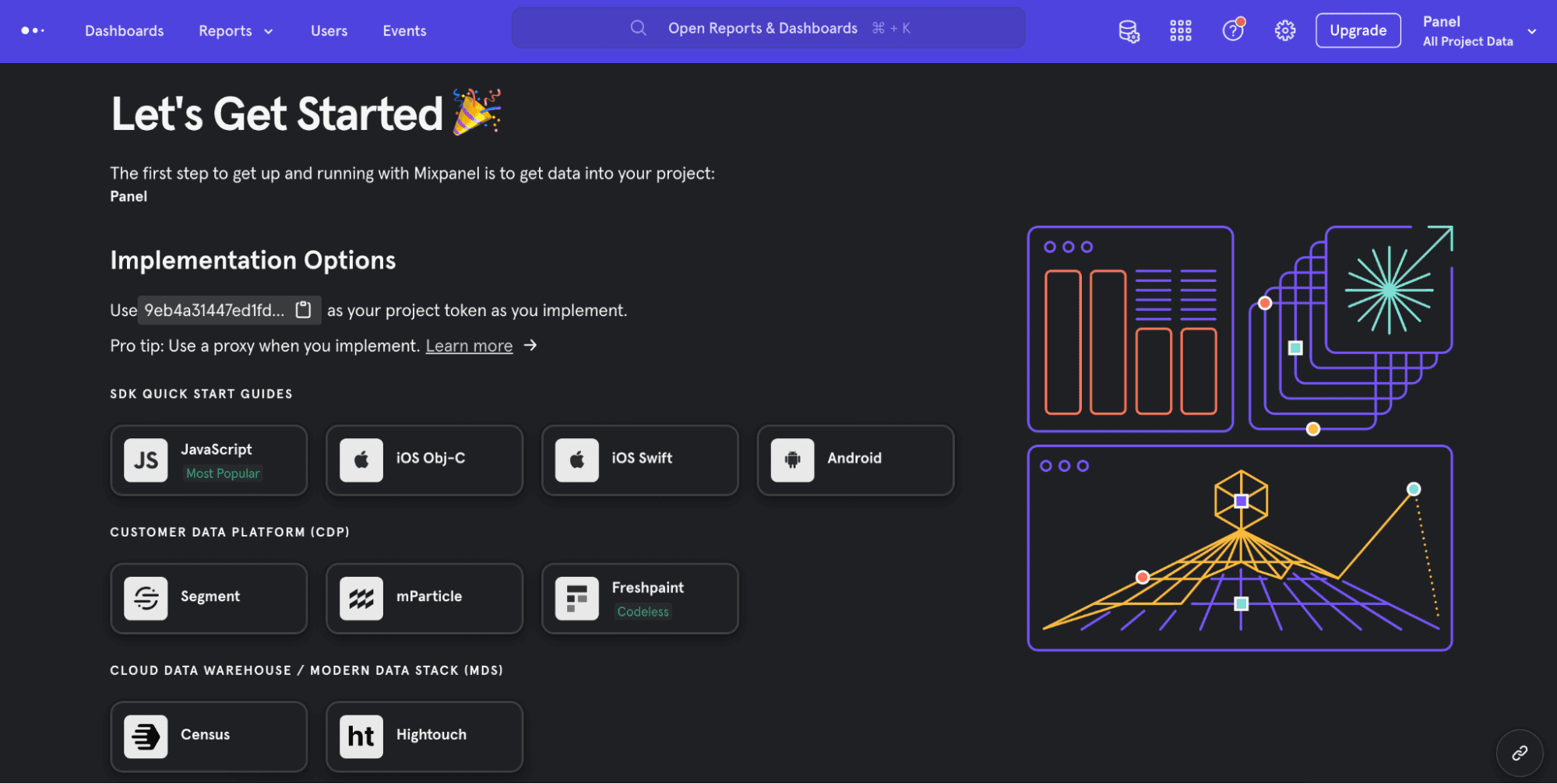Click the SDK QUICK START GUIDES heading

[202, 394]
